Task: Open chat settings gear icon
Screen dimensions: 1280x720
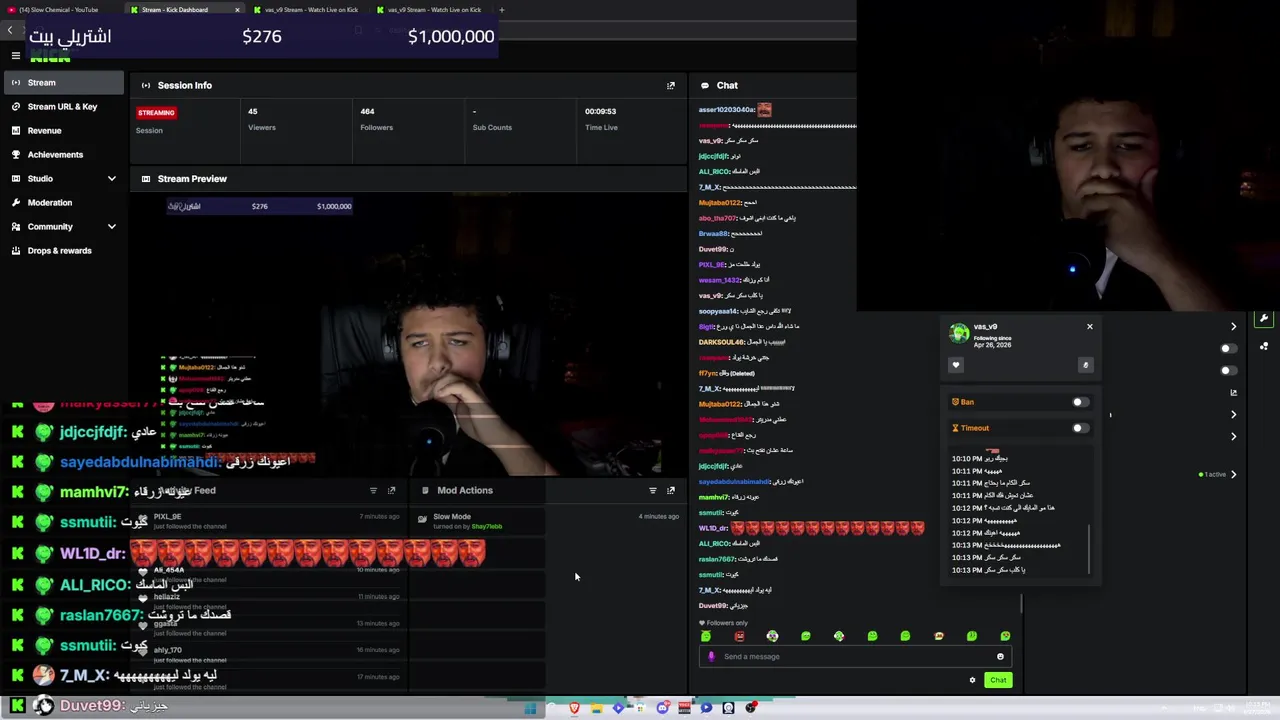Action: click(972, 680)
